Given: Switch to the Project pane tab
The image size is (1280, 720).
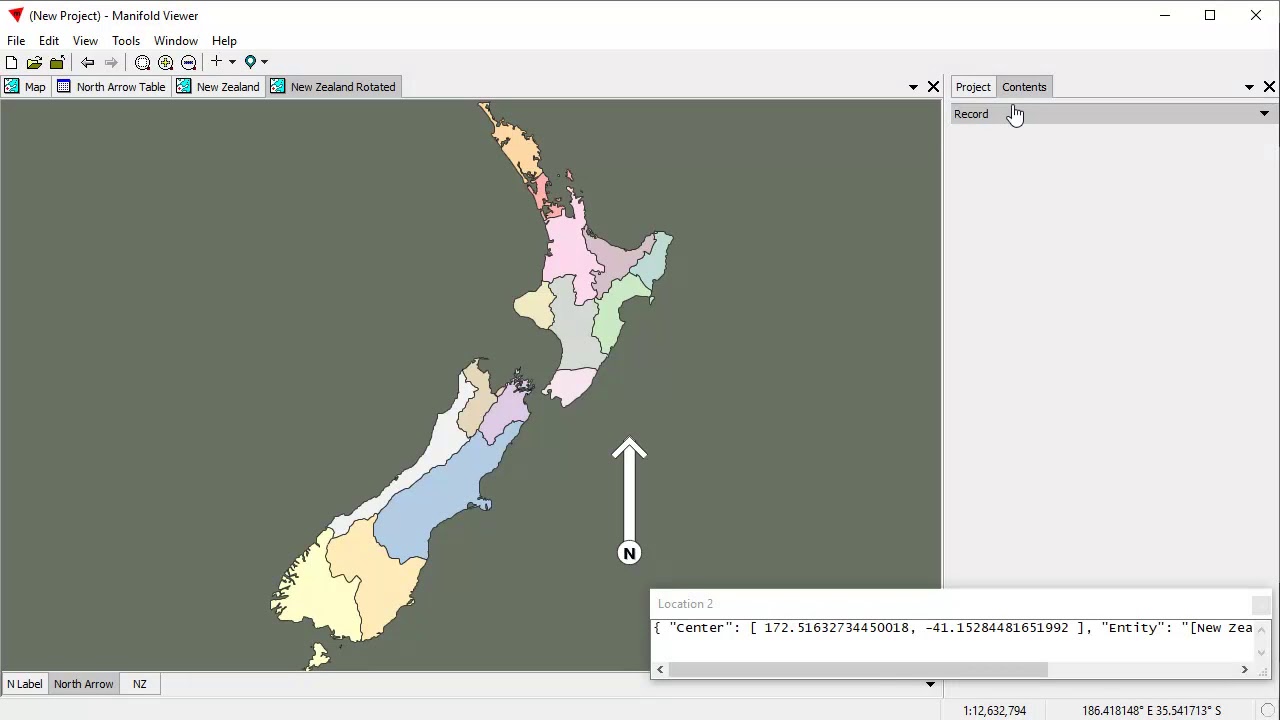Looking at the screenshot, I should pyautogui.click(x=973, y=87).
